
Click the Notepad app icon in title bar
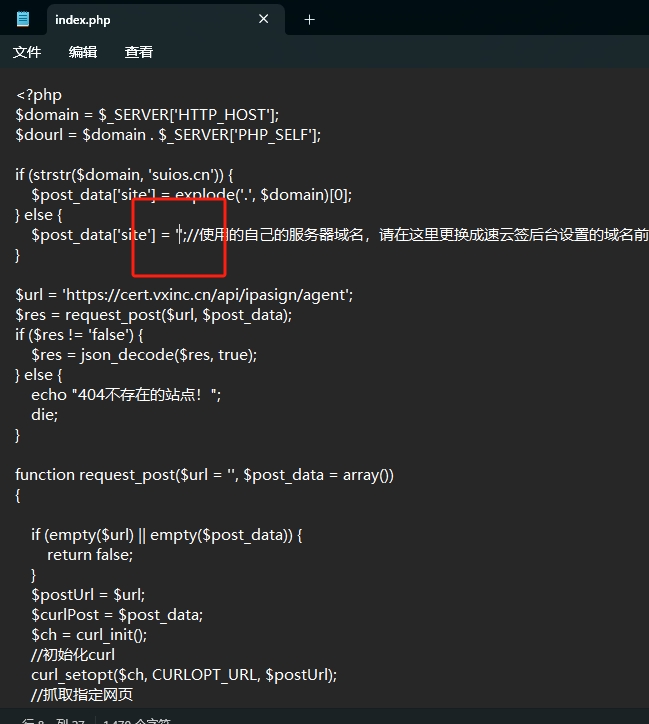click(23, 19)
